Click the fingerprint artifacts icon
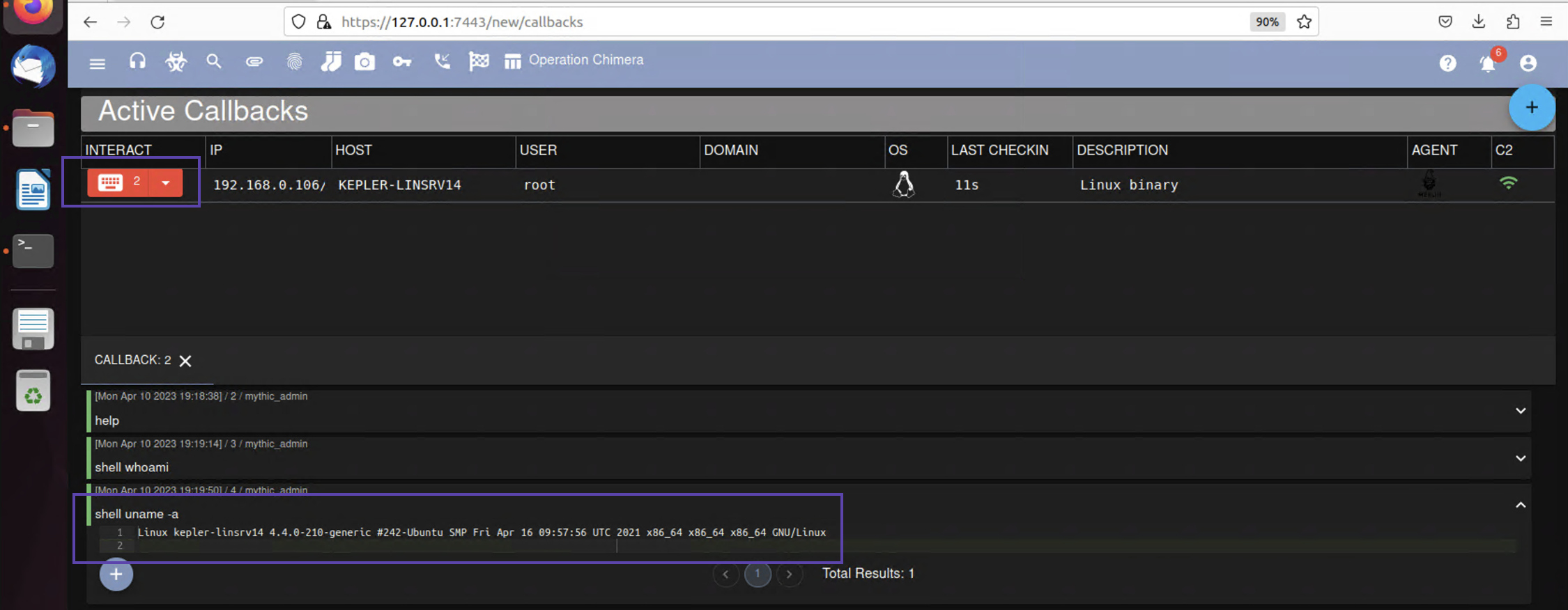Screen dimensions: 1568x610 click(x=294, y=63)
